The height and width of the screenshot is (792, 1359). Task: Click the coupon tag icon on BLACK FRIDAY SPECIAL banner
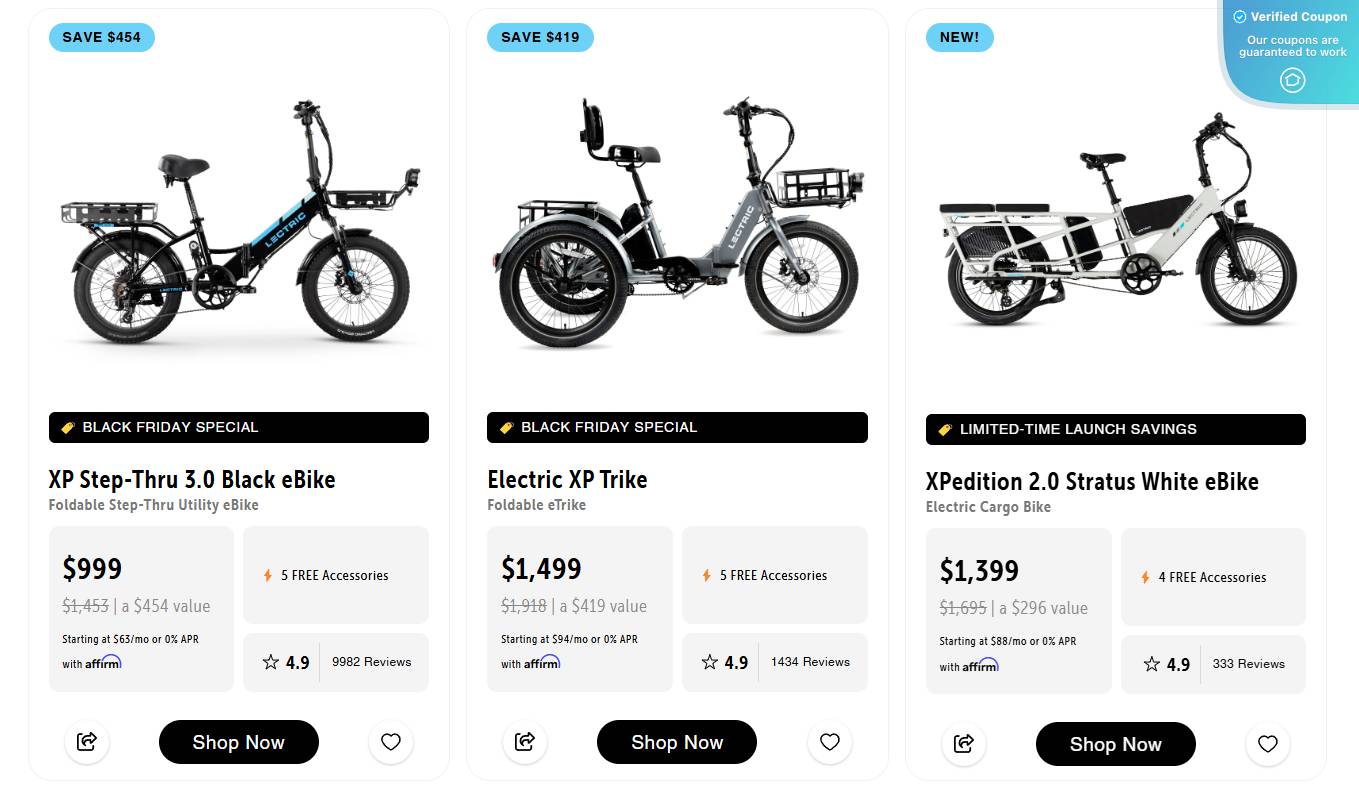tap(67, 427)
